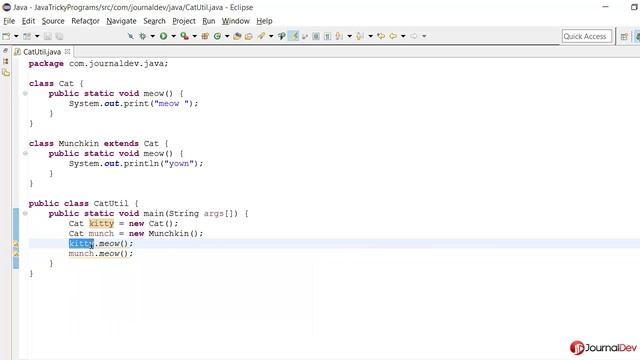Click the Last Edit Location icon
This screenshot has height=360, width=640.
pyautogui.click(x=381, y=36)
